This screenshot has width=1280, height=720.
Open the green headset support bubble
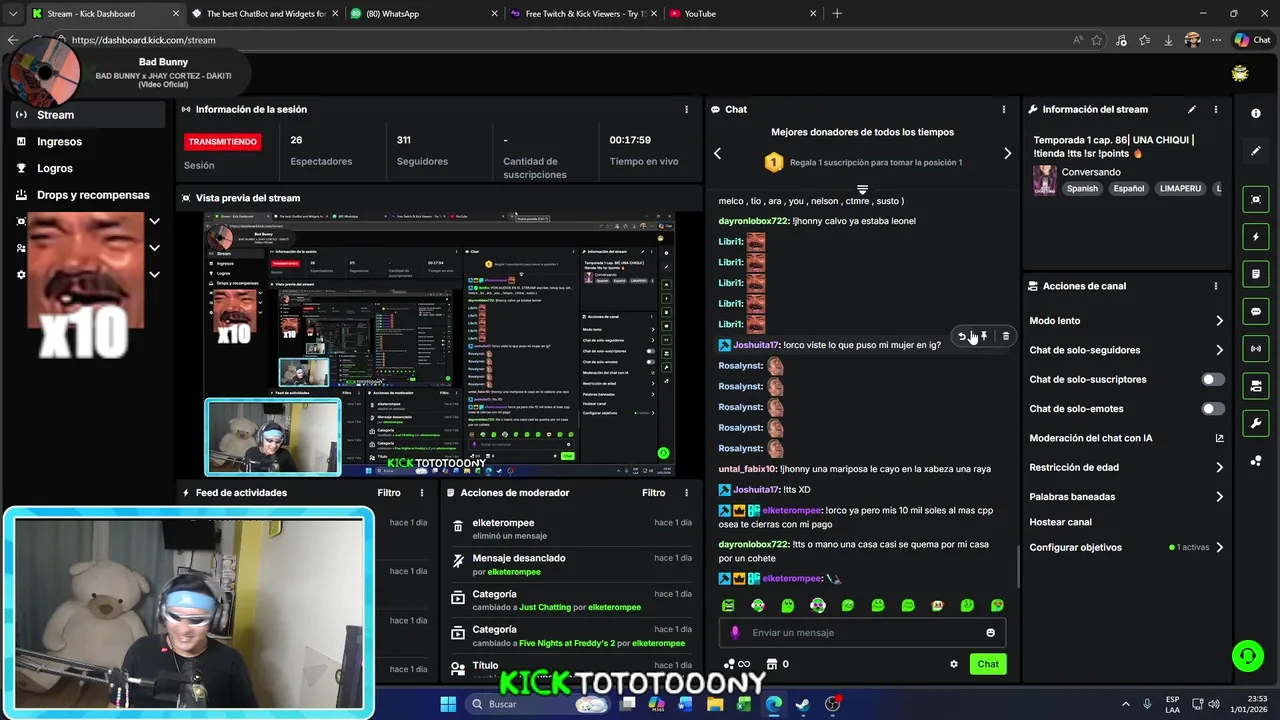click(1247, 656)
